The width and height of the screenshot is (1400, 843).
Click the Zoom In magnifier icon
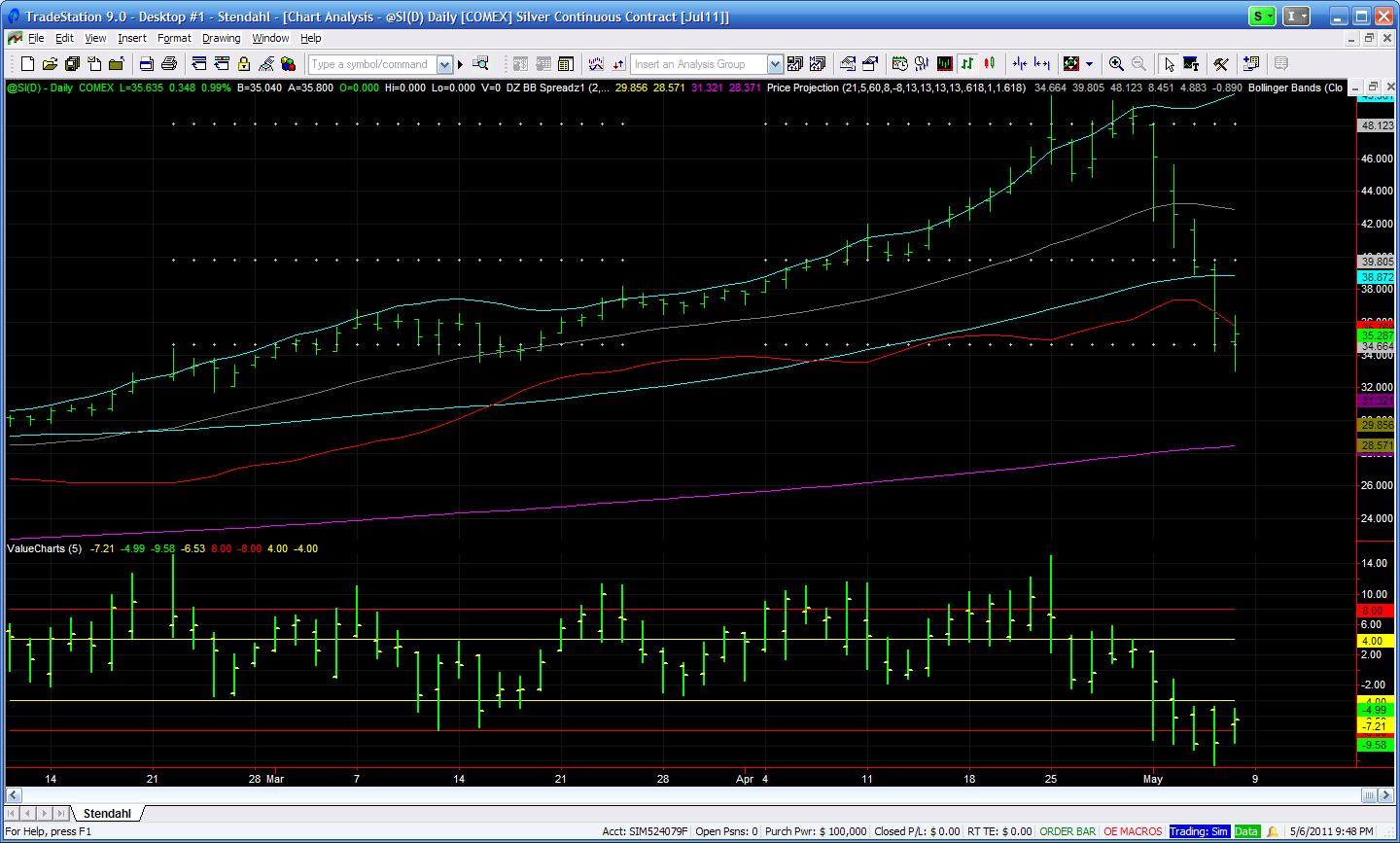coord(1116,64)
